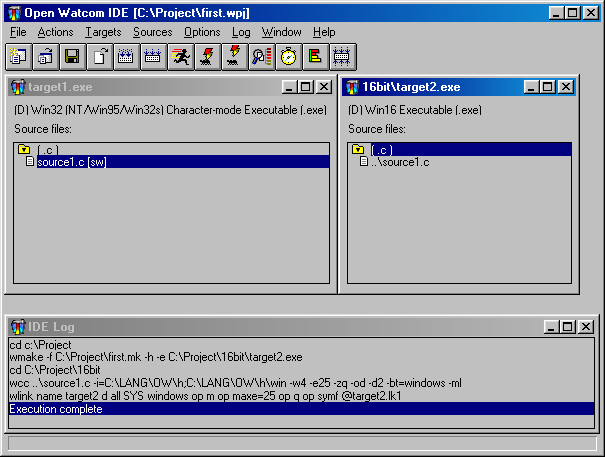
Task: Click the Create new project toolbar icon
Action: click(x=20, y=56)
